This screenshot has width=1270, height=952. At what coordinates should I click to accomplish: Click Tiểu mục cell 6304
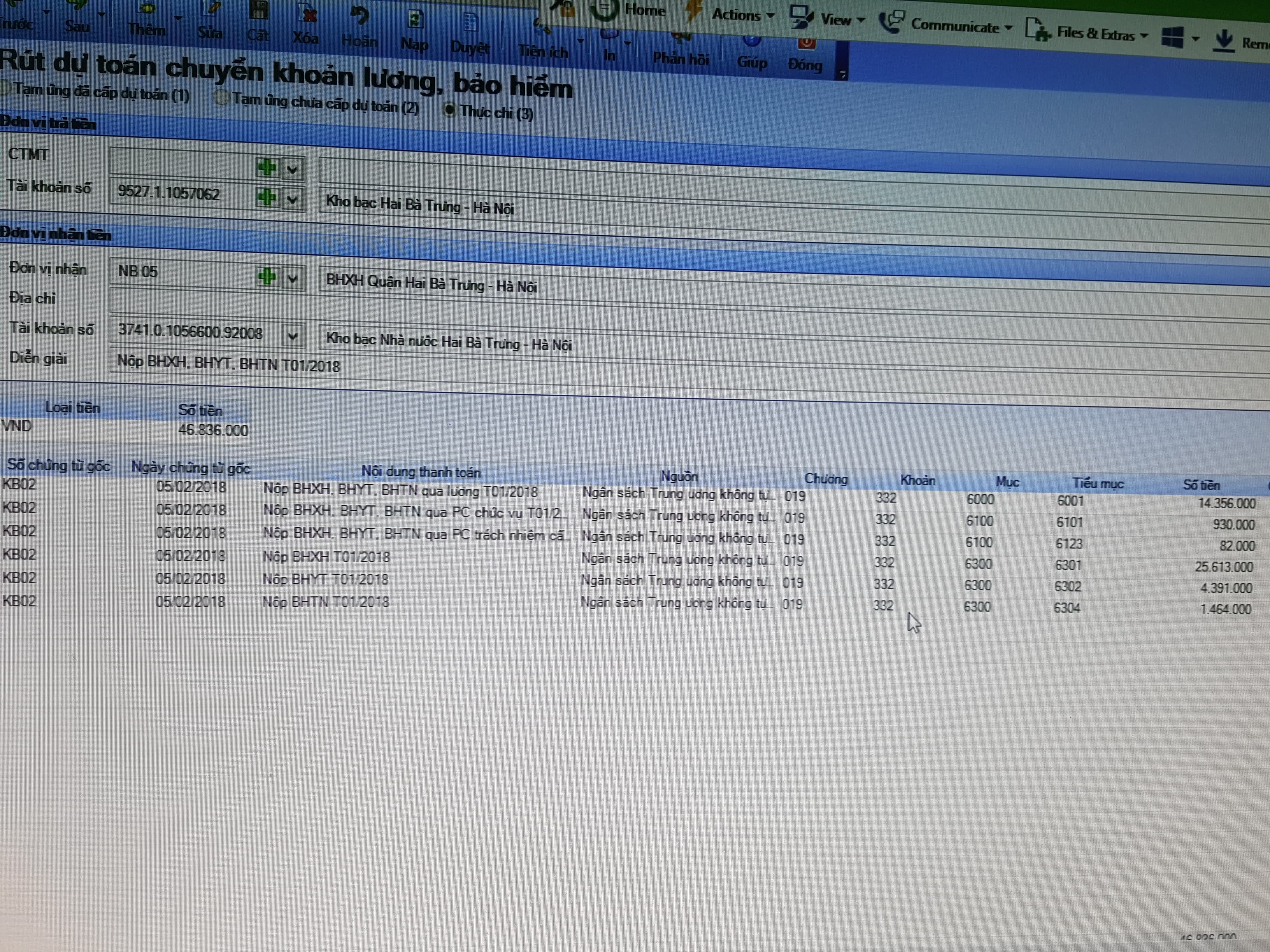tap(1067, 608)
